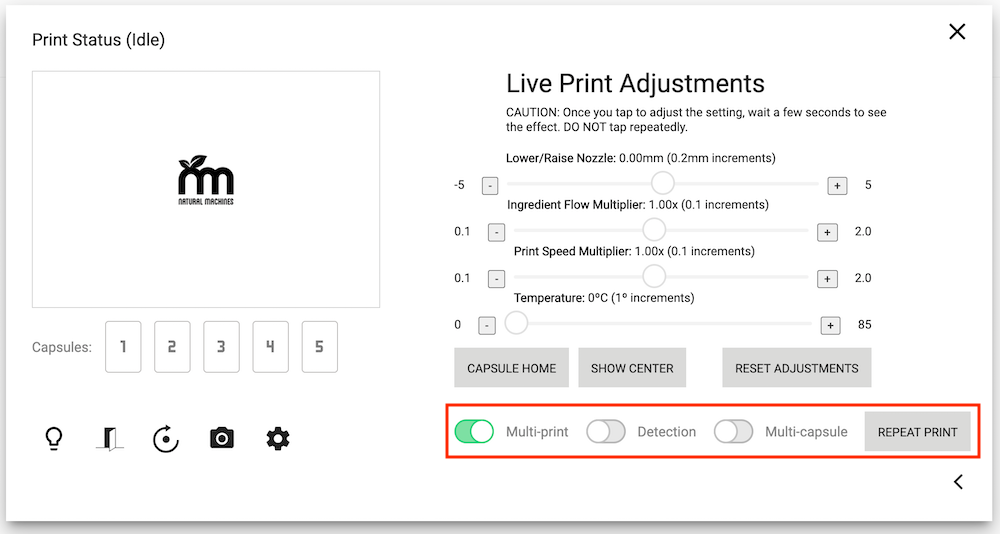Click the CAUTION warning text
Viewport: 1000px width, 534px height.
coord(696,119)
